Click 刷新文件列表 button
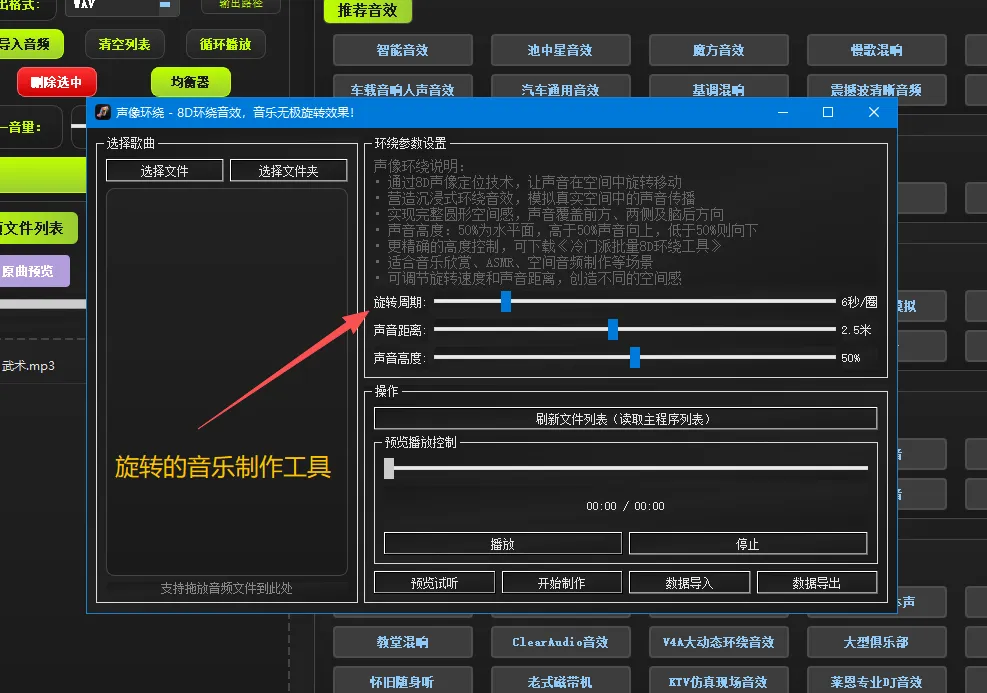987x693 pixels. pos(625,419)
